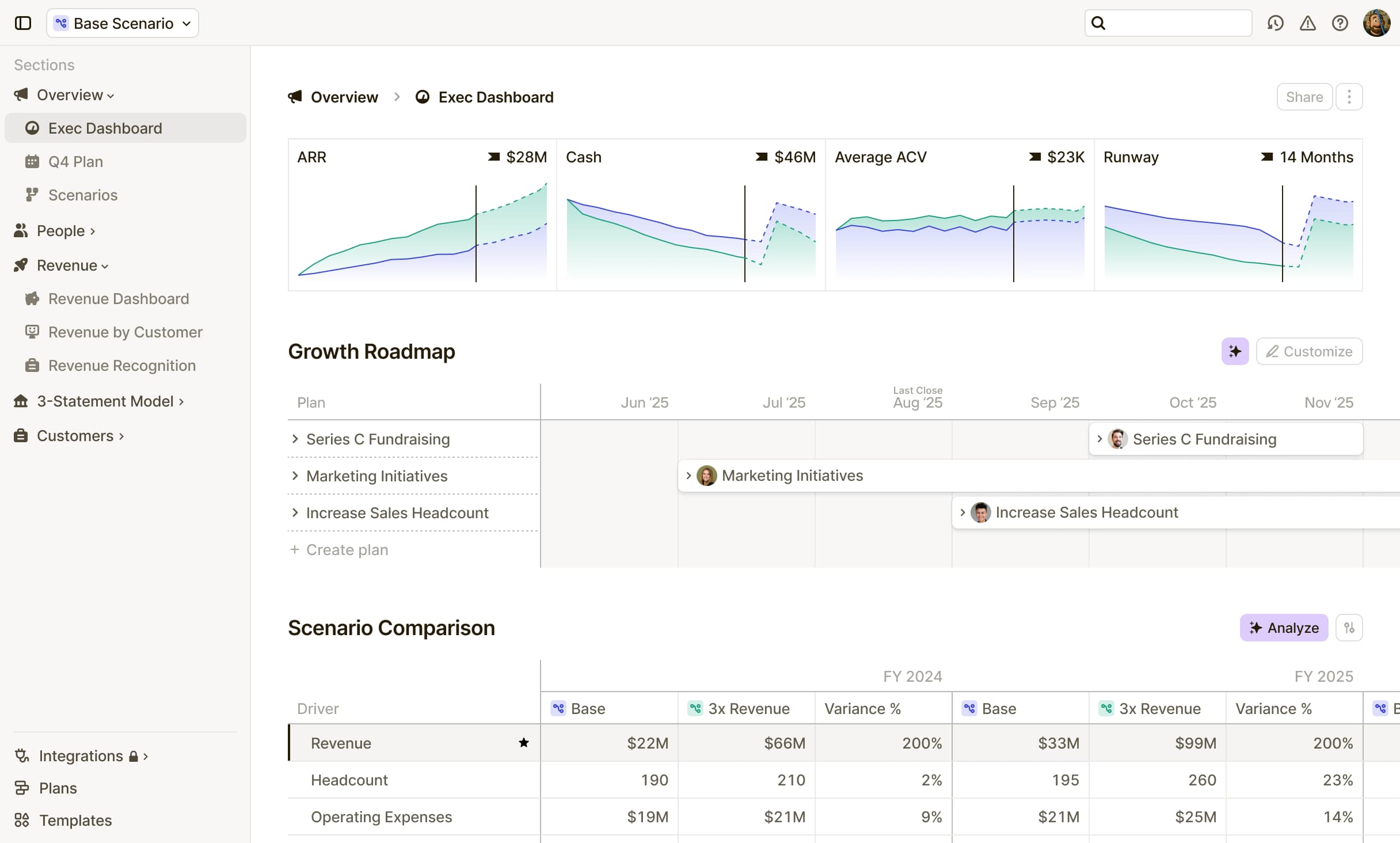Select the Revenue Dashboard icon in the sidebar

pyautogui.click(x=32, y=298)
